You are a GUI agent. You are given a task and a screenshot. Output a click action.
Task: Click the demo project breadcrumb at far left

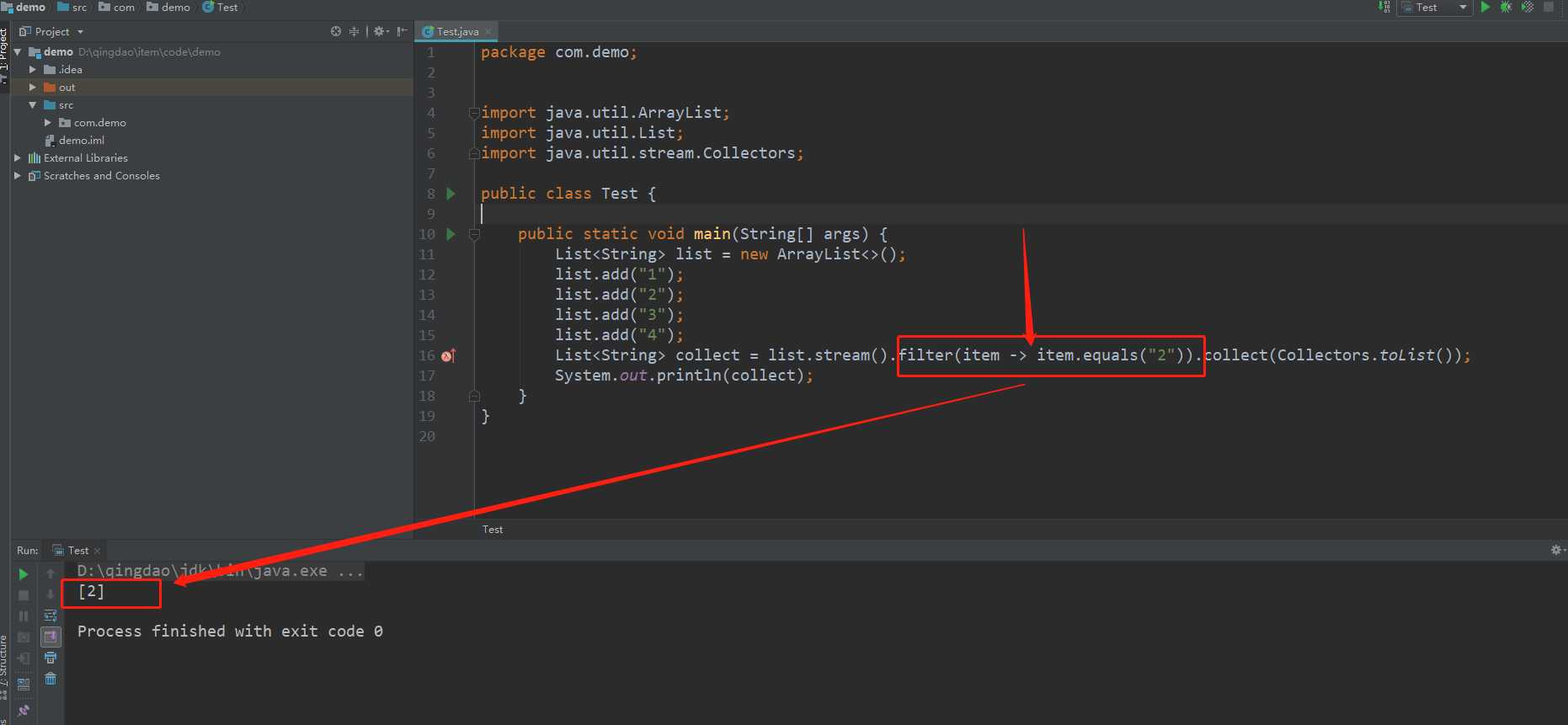[x=24, y=7]
